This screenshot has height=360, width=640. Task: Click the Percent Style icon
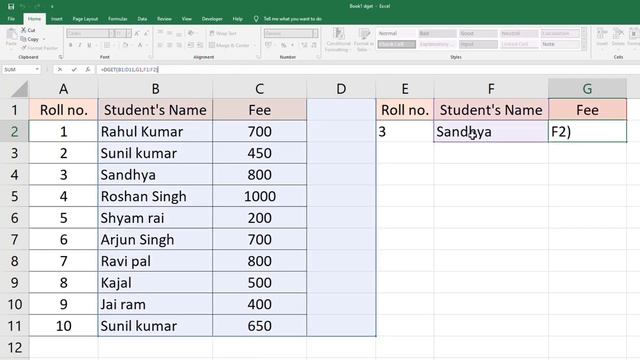pyautogui.click(x=283, y=45)
